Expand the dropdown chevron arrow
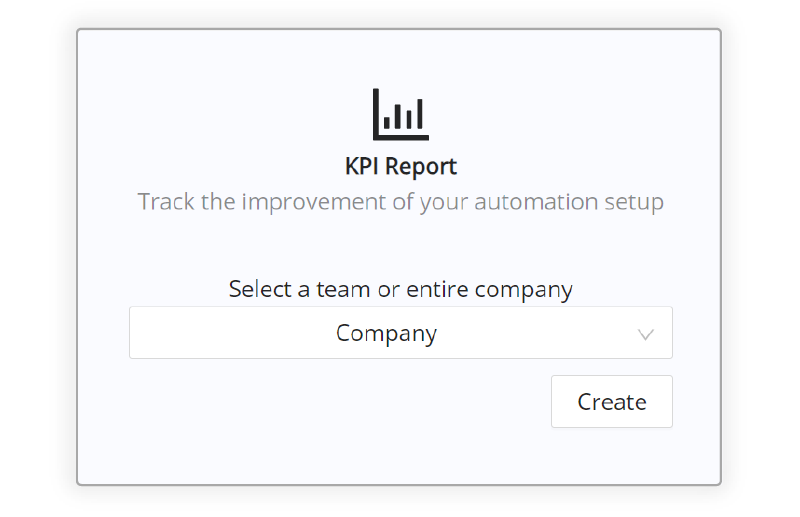 coord(645,335)
